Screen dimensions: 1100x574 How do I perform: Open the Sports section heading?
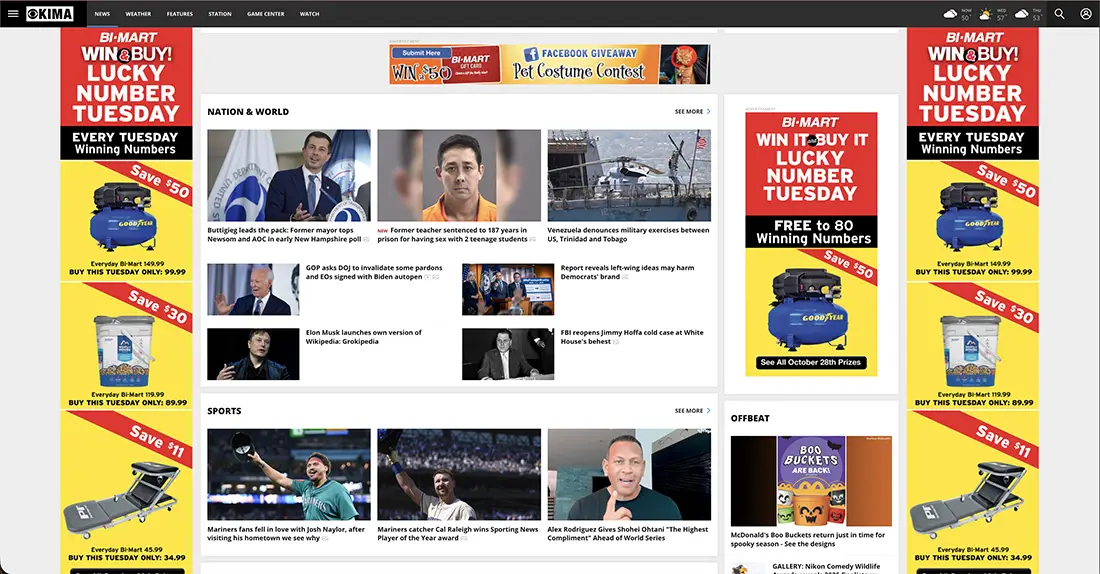[x=224, y=411]
